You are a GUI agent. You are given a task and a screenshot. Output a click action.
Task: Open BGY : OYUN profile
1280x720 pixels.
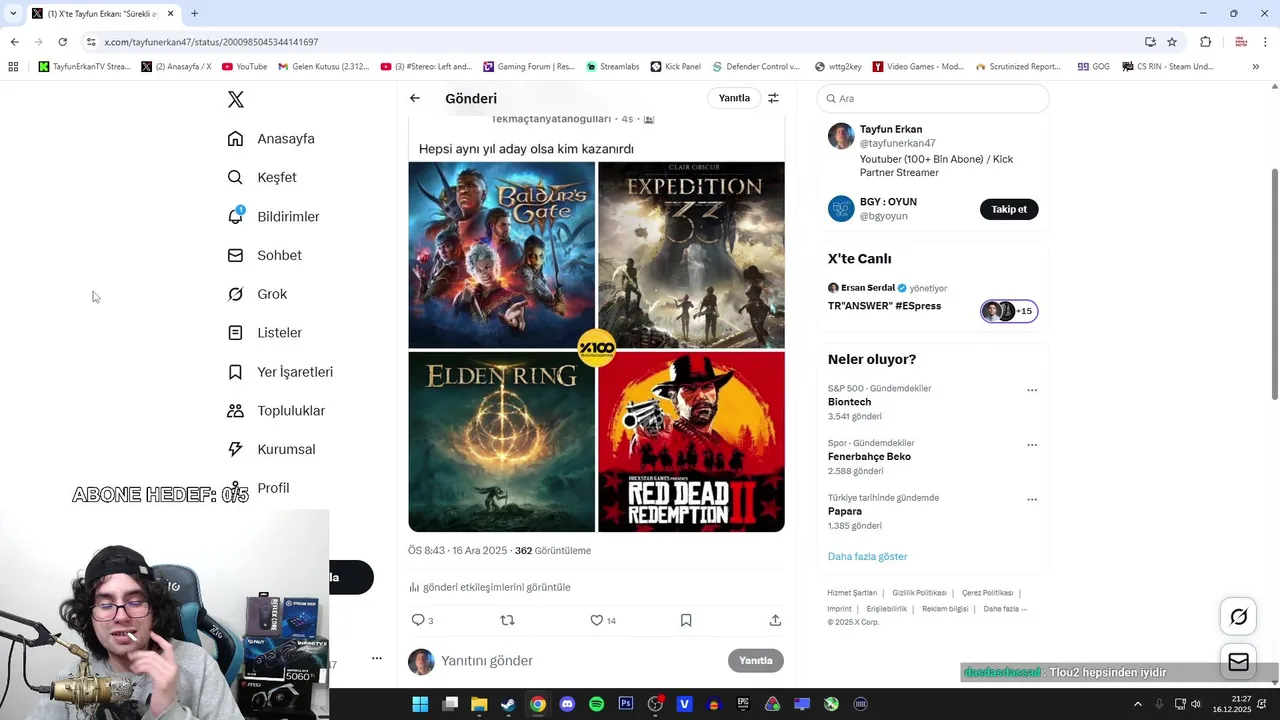tap(888, 201)
